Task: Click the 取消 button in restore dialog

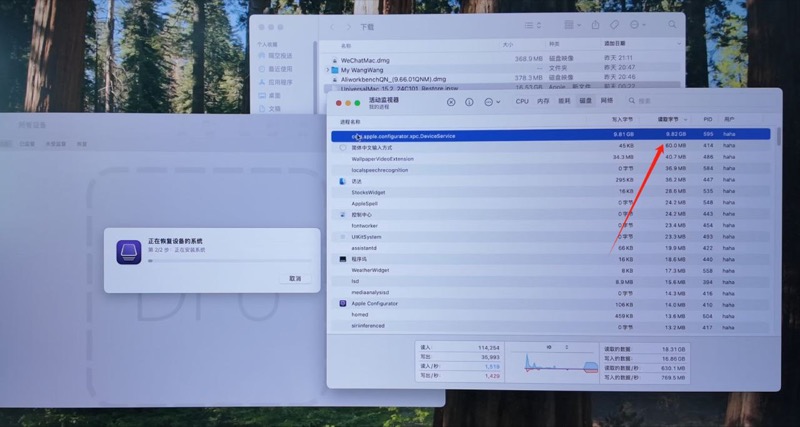Action: (295, 278)
